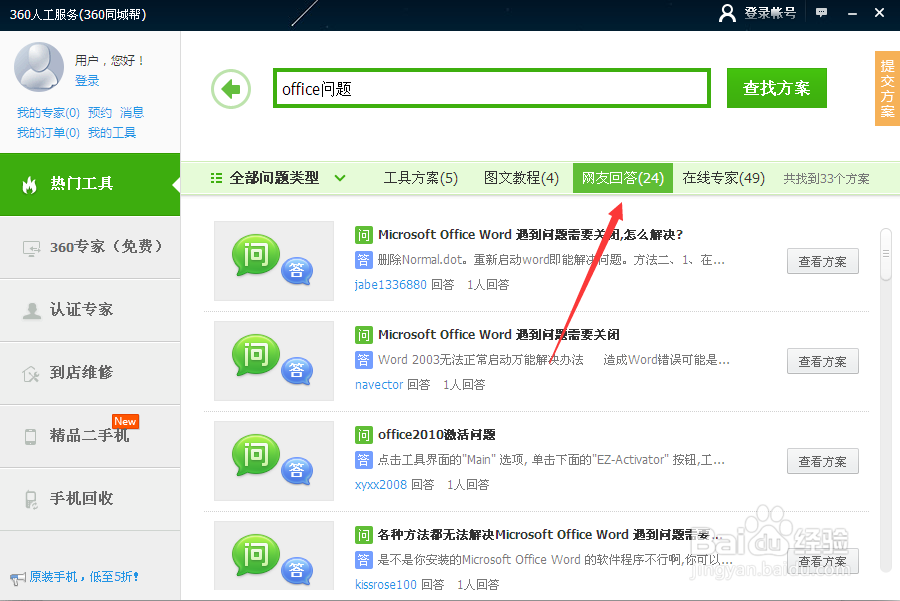Click the 原装手机，低至5折 promo link

point(84,576)
